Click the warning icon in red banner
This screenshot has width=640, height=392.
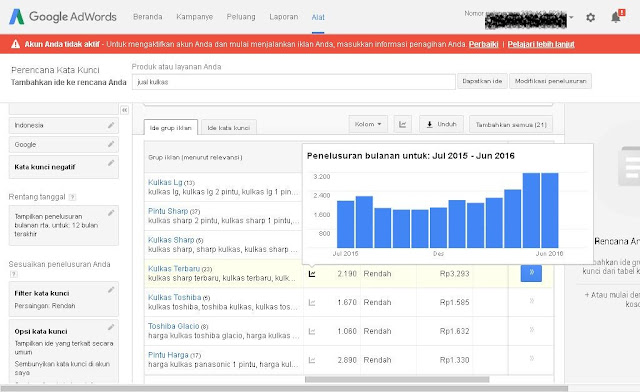pos(16,44)
